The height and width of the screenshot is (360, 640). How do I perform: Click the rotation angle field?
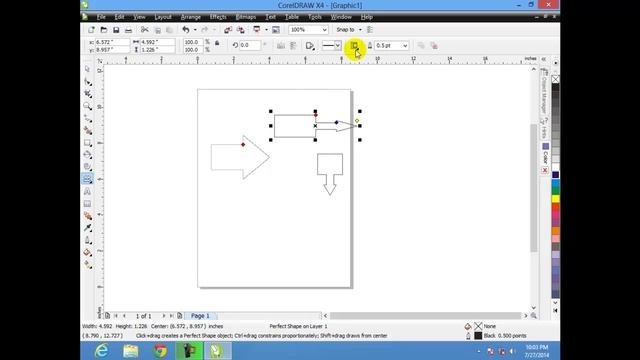click(x=250, y=46)
